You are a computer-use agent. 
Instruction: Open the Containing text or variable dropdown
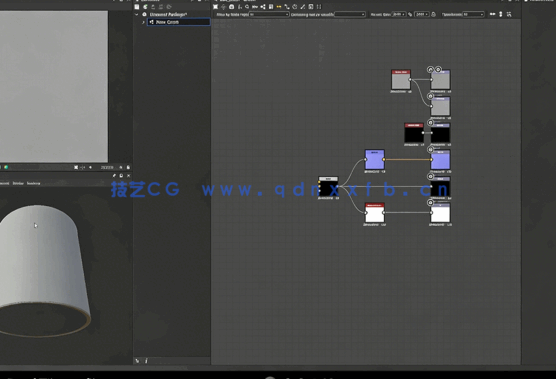pos(350,15)
